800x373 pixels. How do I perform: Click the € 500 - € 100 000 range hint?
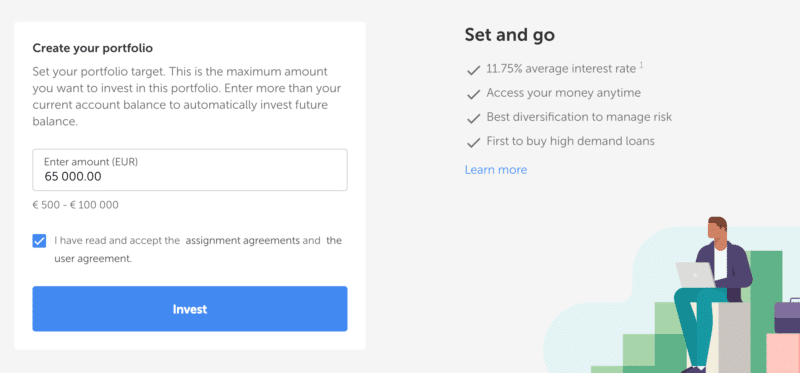76,205
